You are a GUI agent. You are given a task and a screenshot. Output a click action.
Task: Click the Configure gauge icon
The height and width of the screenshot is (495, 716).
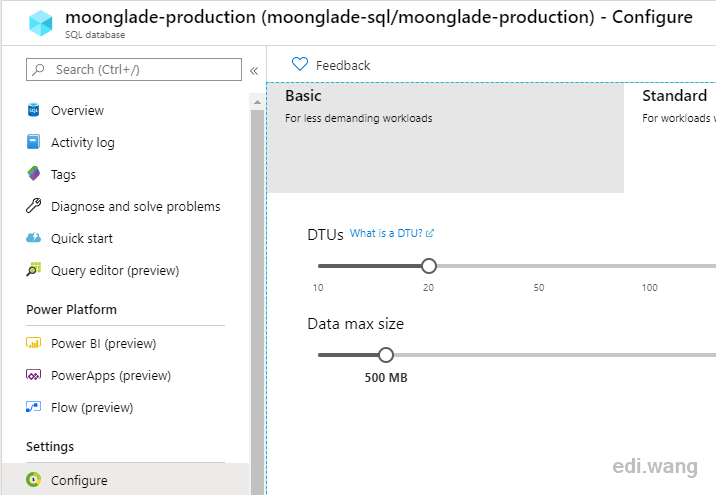click(x=33, y=479)
